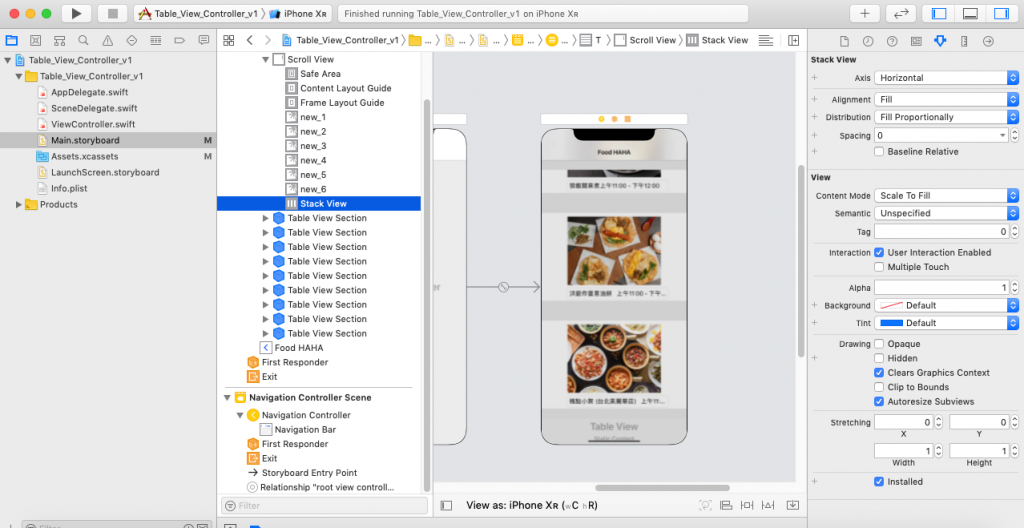Enable the Clip to Bounds checkbox
1024x528 pixels.
pos(879,387)
